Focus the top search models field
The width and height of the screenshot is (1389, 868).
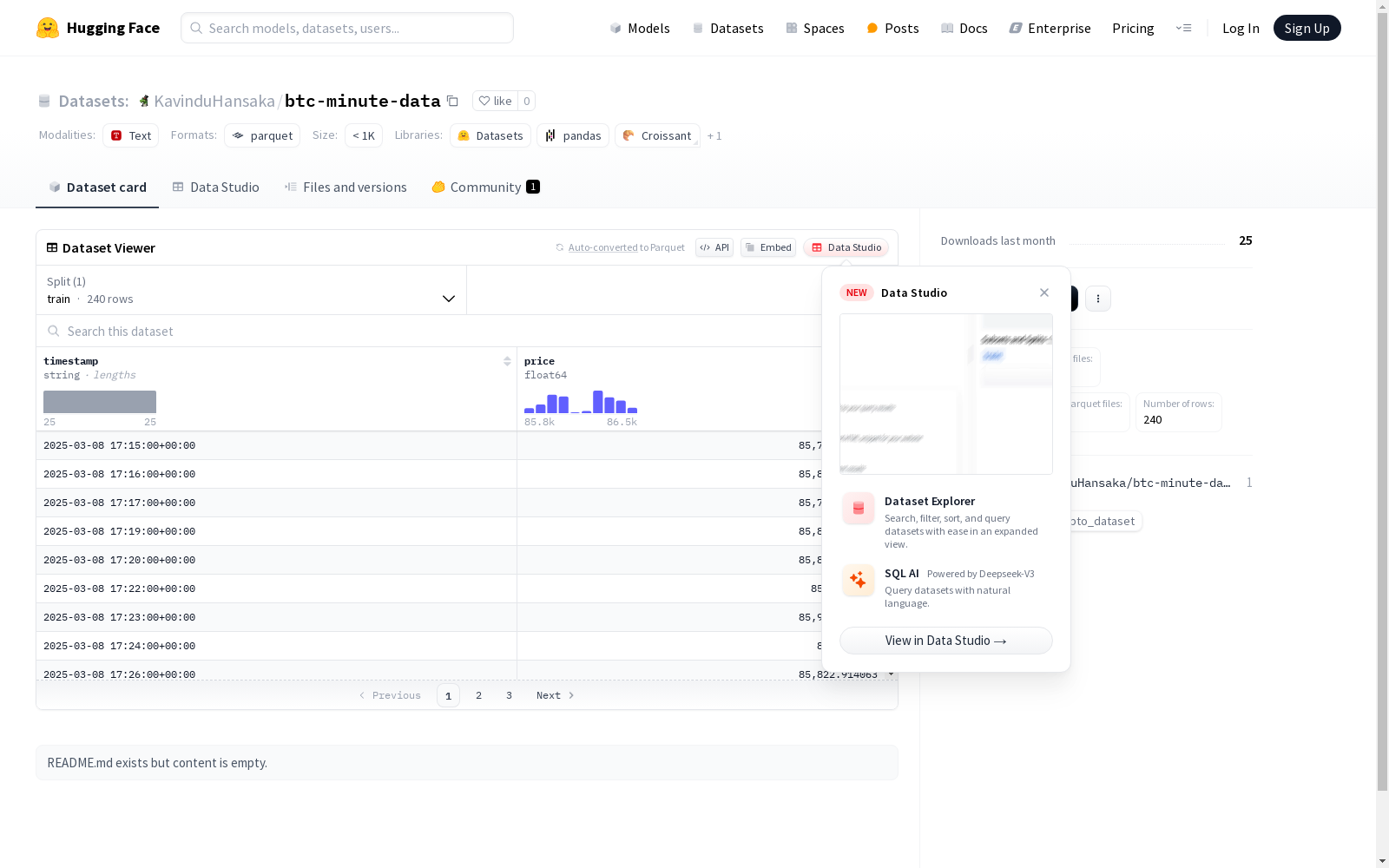click(347, 28)
